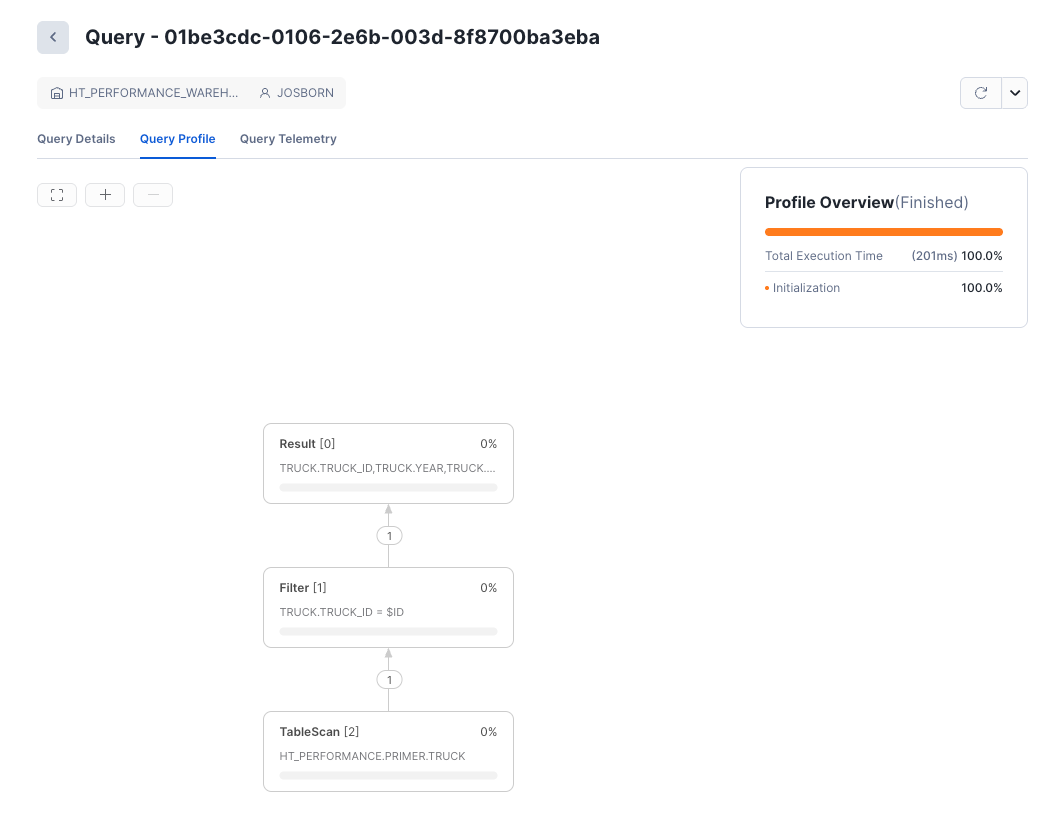This screenshot has height=816, width=1045.
Task: Click the JOSBORN user label
Action: click(305, 93)
